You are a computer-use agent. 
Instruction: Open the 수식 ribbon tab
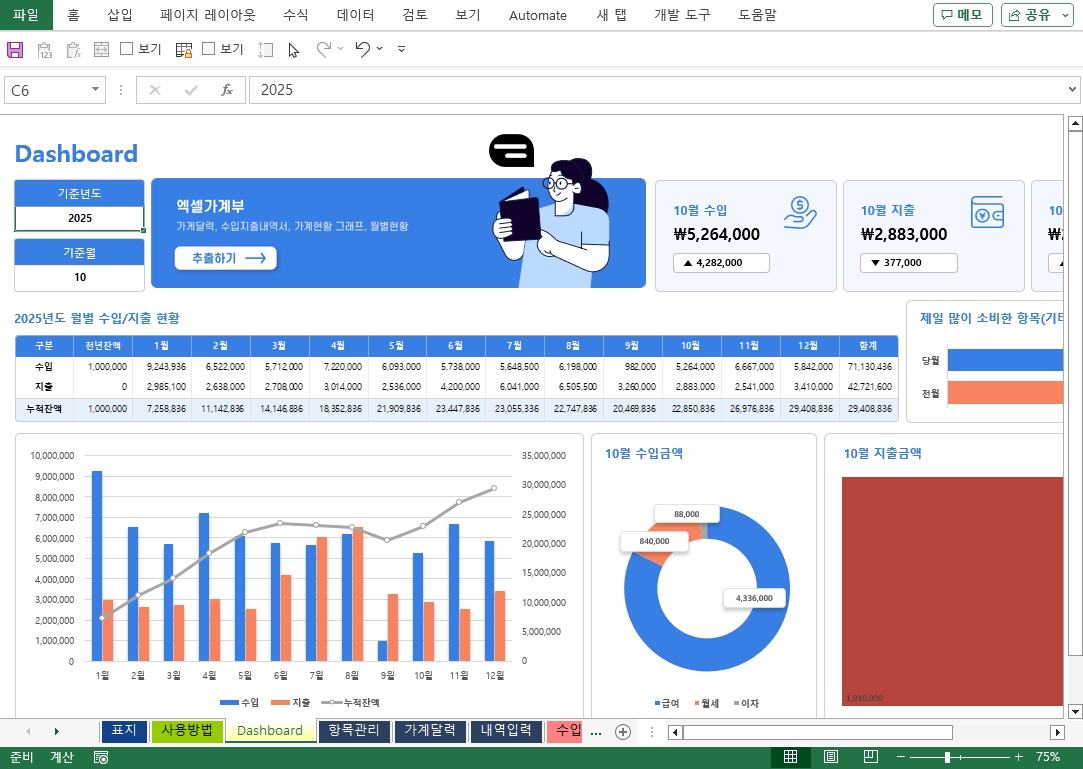(295, 15)
